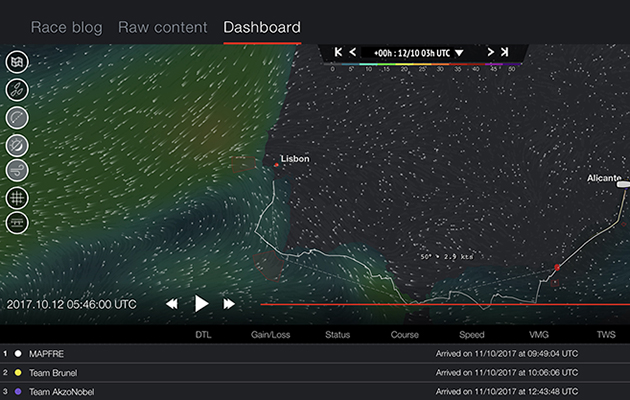The width and height of the screenshot is (630, 400).
Task: Select the arc measuring tool icon
Action: [x=17, y=117]
